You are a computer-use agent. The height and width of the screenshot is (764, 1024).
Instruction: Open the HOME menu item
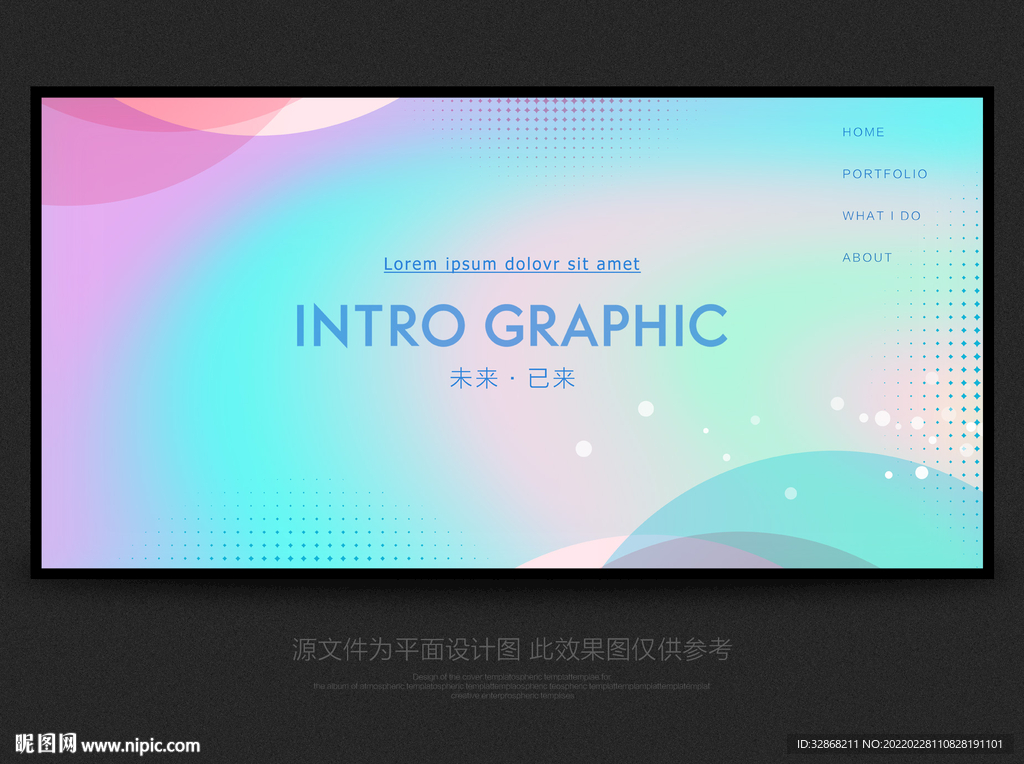tap(863, 132)
